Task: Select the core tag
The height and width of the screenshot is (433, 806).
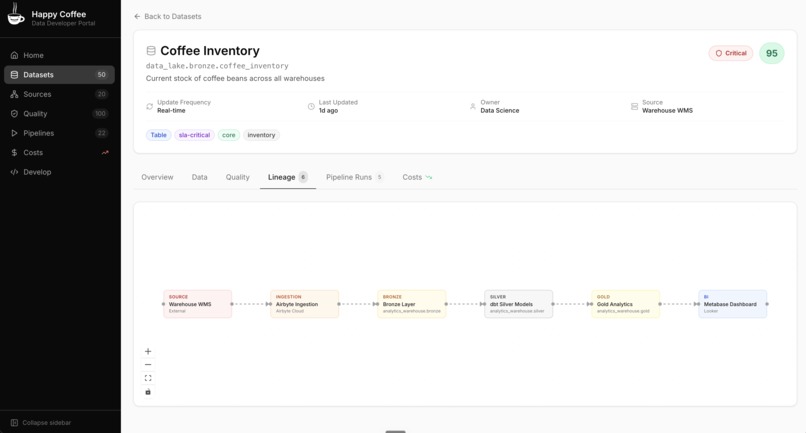Action: [x=229, y=135]
